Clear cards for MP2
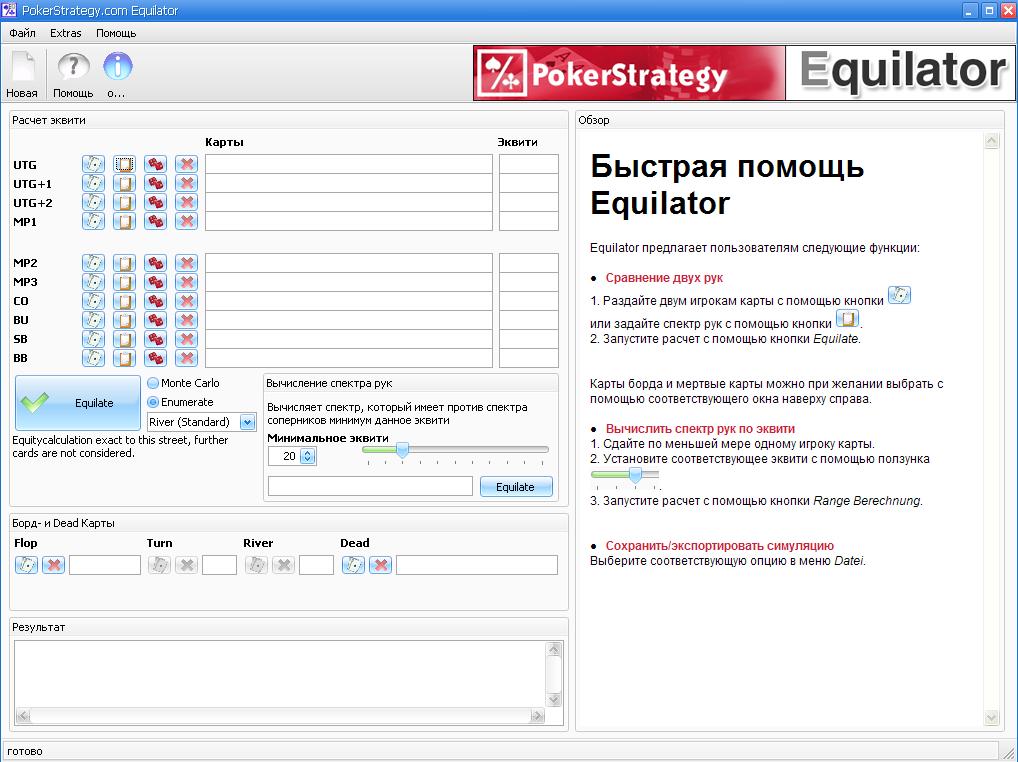The height and width of the screenshot is (762, 1018). click(x=186, y=263)
